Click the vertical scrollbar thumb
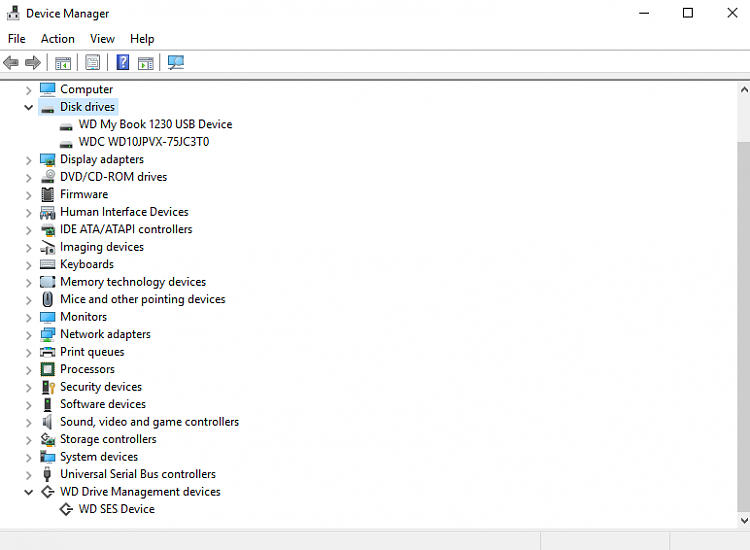750x550 pixels. click(x=744, y=326)
